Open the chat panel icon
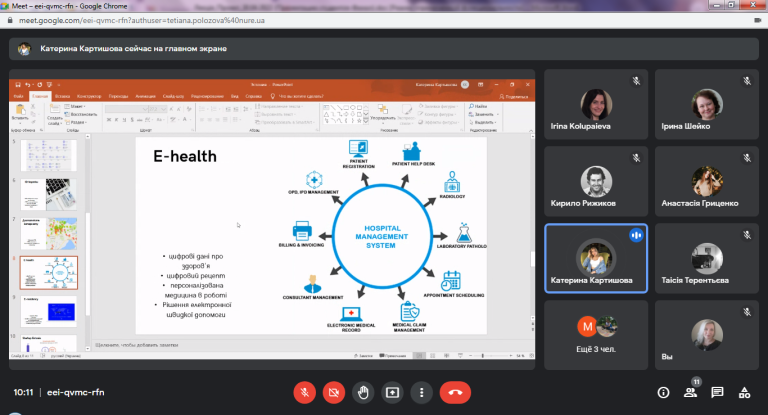The height and width of the screenshot is (415, 768). coord(717,392)
